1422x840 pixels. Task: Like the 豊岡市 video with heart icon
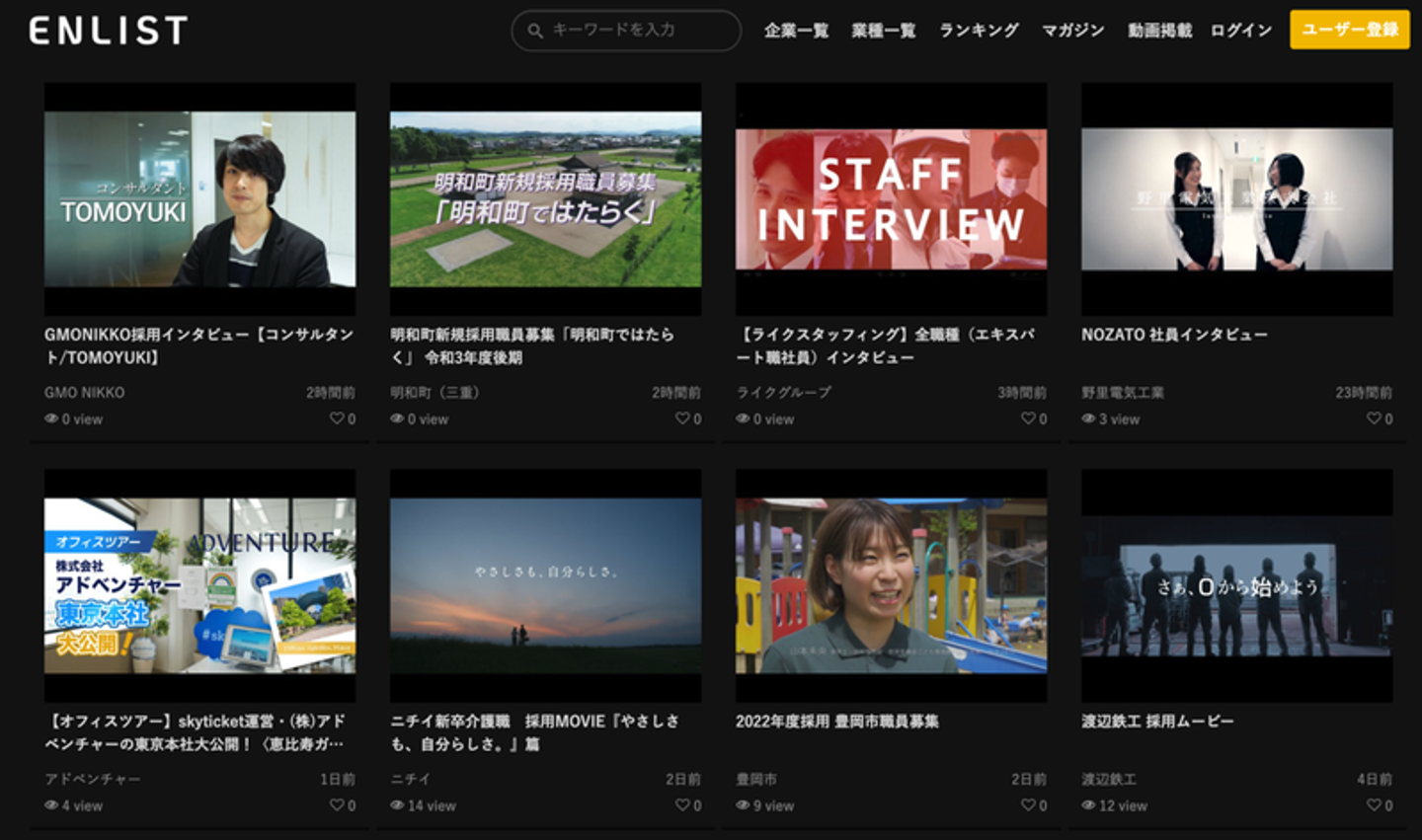click(1028, 805)
